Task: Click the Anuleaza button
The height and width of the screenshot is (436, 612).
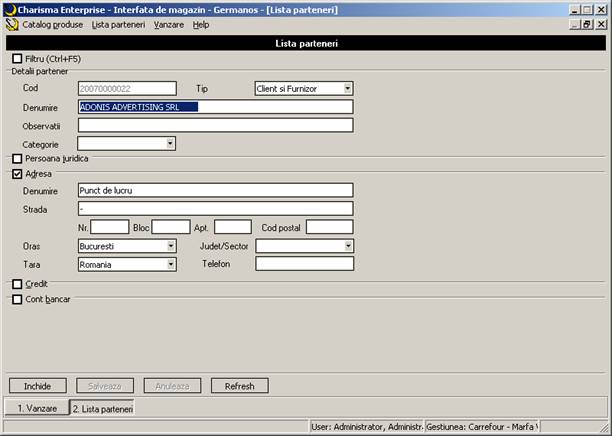Action: tap(172, 386)
